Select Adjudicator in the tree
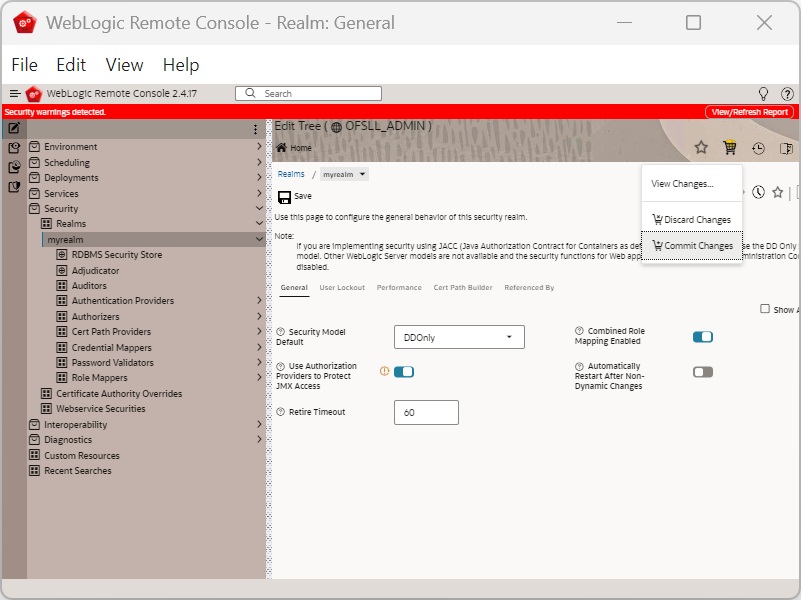 pyautogui.click(x=95, y=271)
